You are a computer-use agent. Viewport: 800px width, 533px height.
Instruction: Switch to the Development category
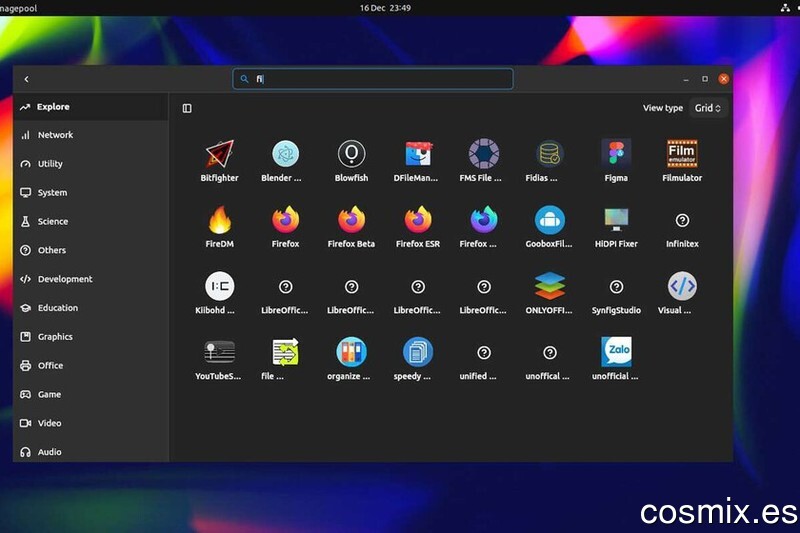[91, 279]
